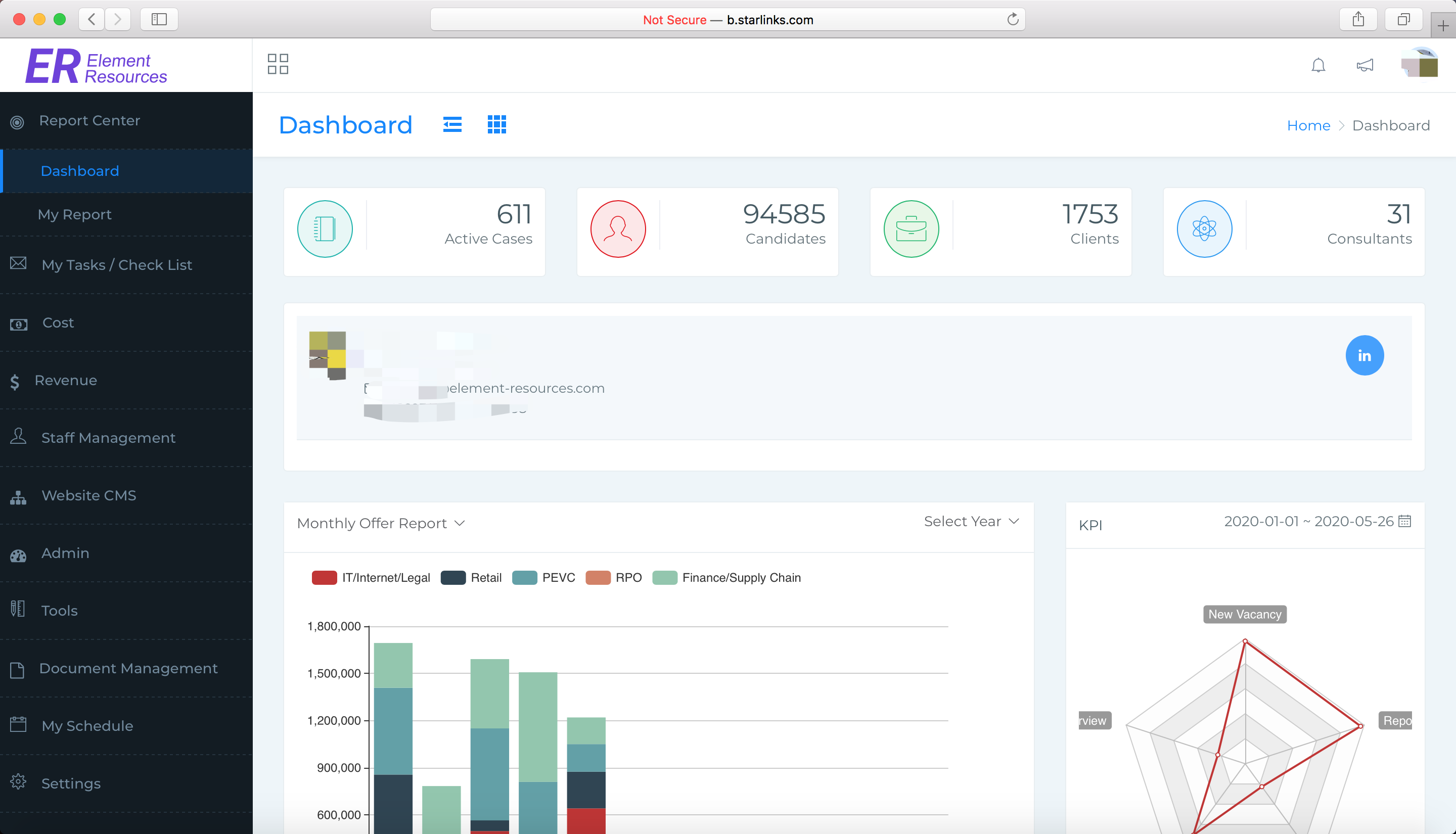This screenshot has width=1456, height=834.
Task: Click the blue LinkedIn icon button
Action: point(1364,355)
